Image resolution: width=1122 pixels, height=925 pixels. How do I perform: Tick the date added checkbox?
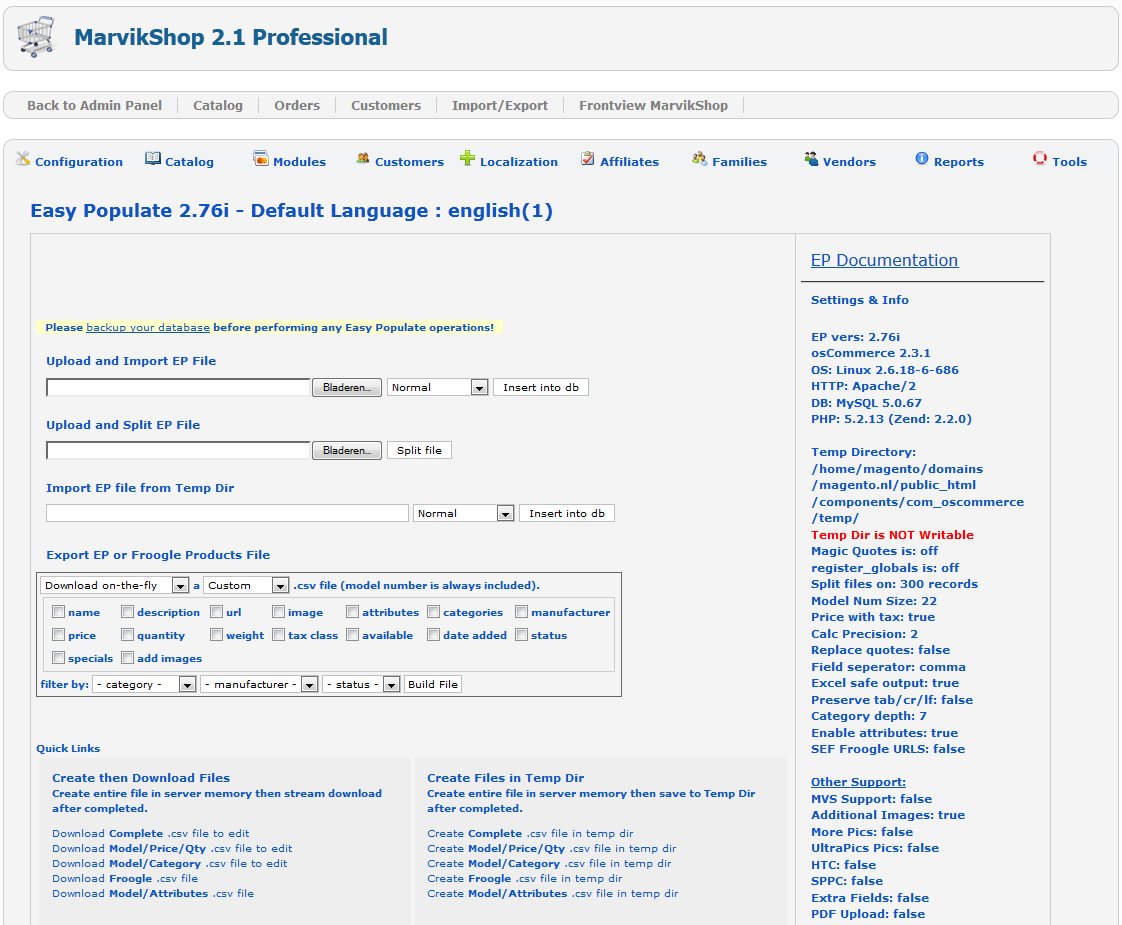pyautogui.click(x=433, y=635)
